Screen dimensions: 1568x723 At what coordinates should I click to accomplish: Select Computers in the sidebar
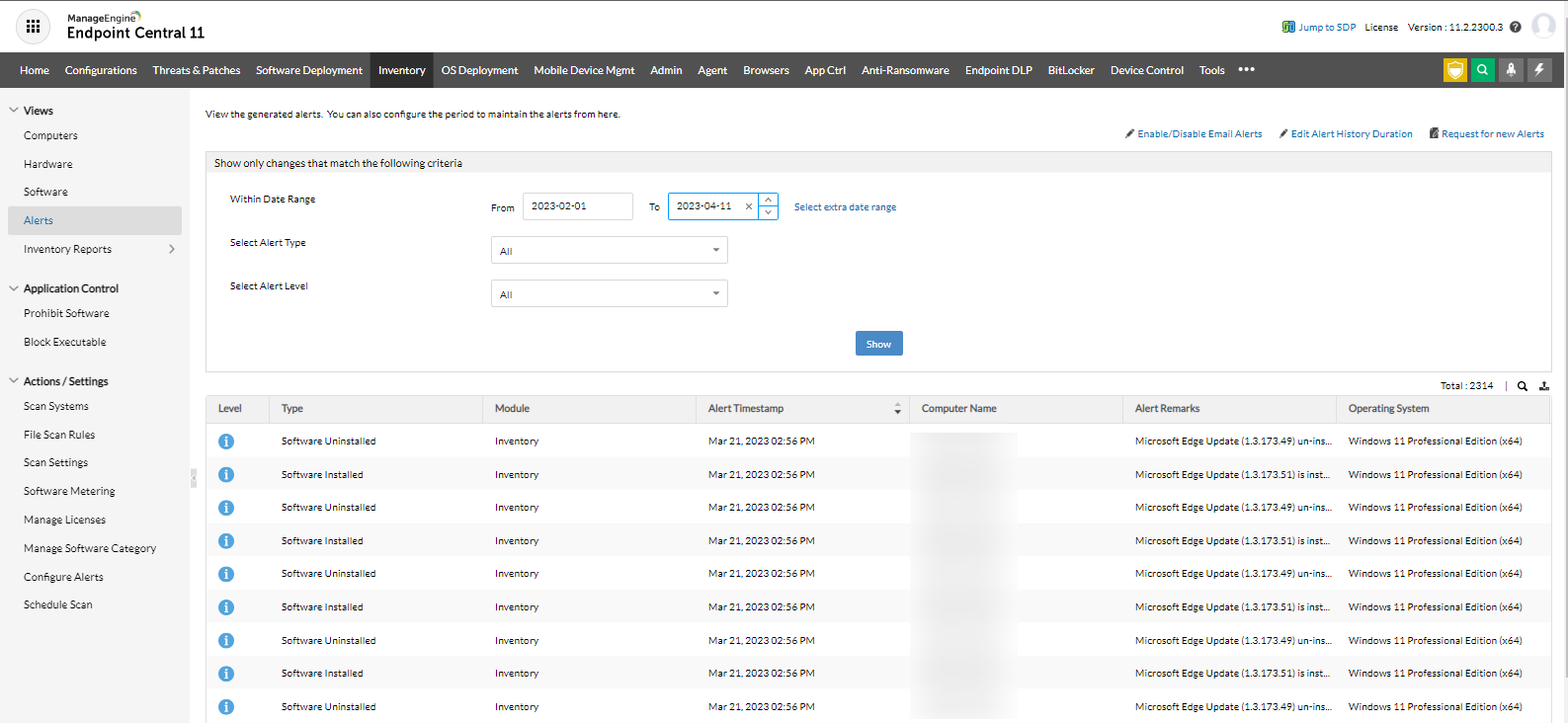pyautogui.click(x=50, y=135)
